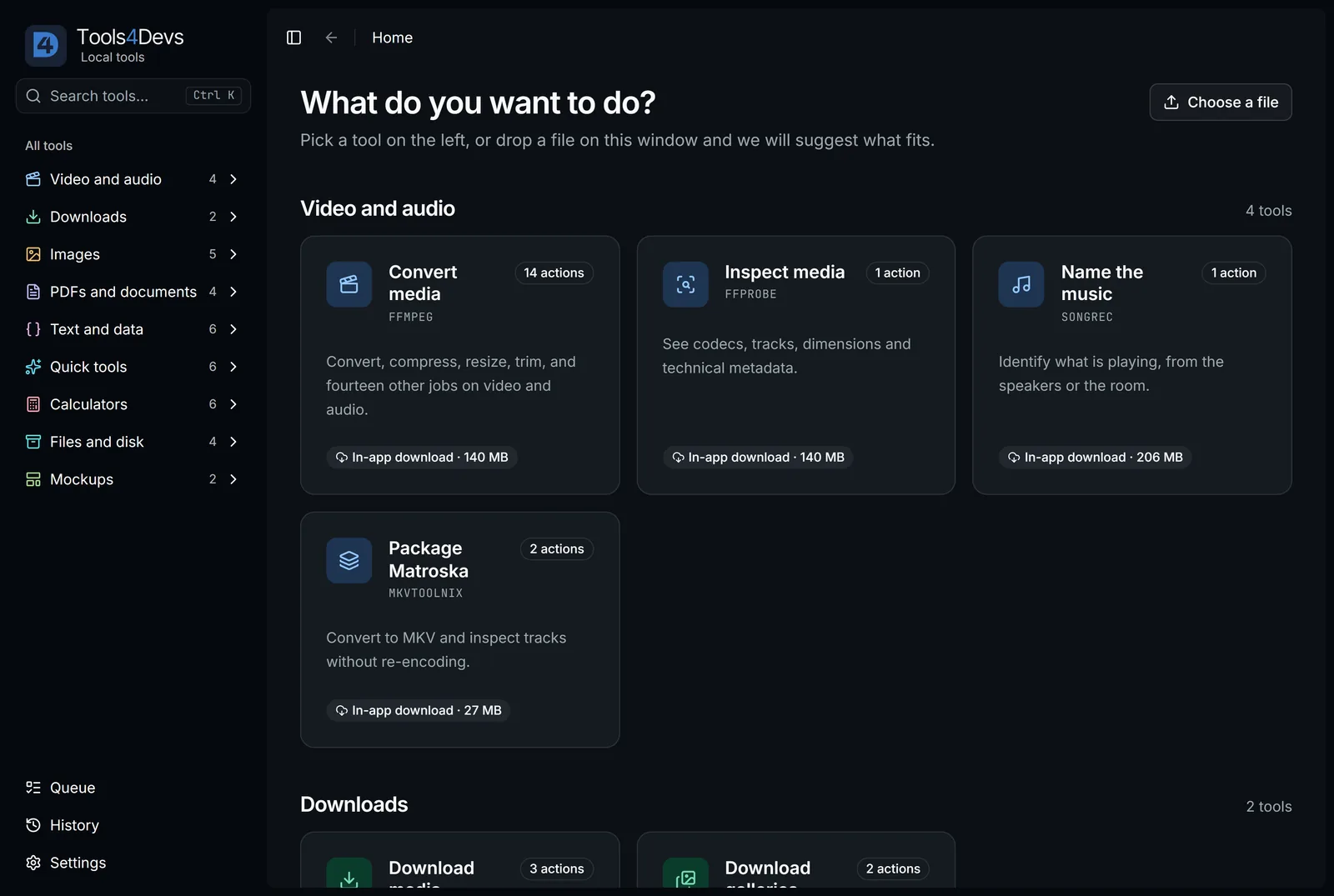Click the Calculators sidebar icon
1334x896 pixels.
coord(33,404)
